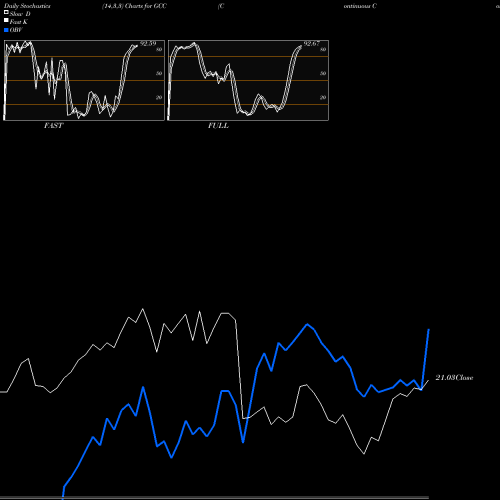Click the Slow D legend swatch
Screen dimensions: 500x500
pos(6,12)
